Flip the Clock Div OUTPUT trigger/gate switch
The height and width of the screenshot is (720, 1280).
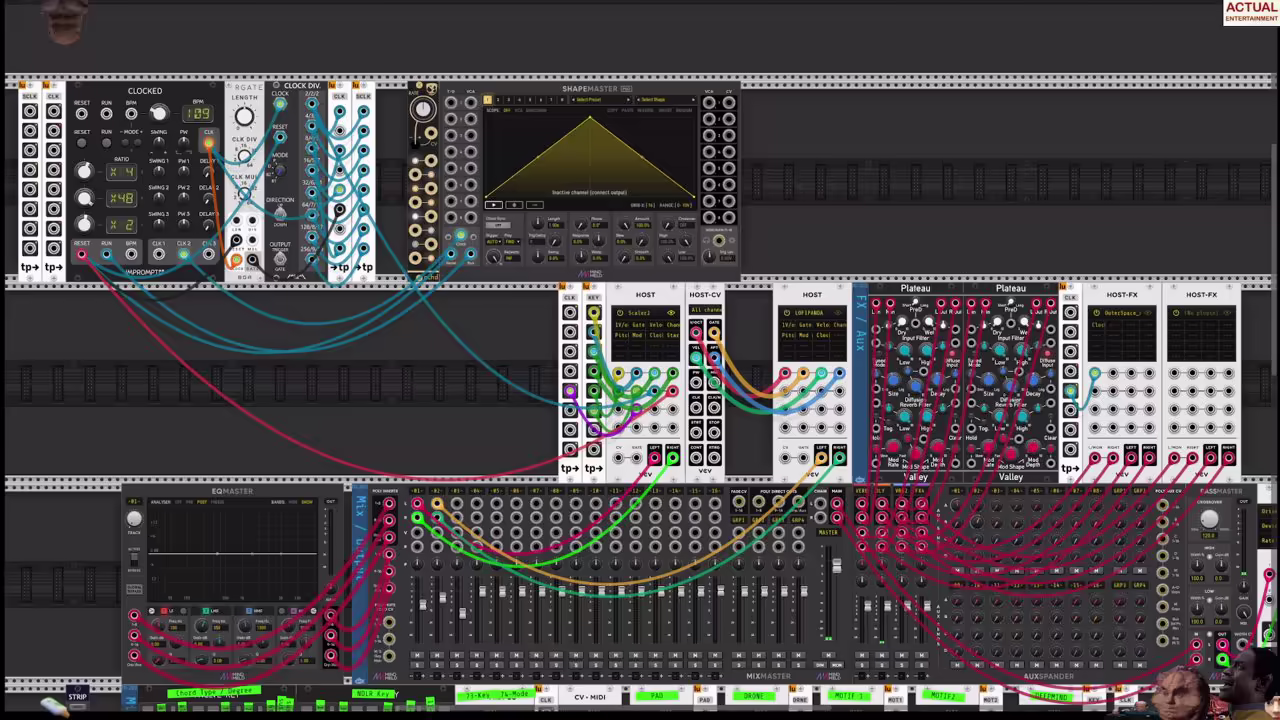click(279, 259)
